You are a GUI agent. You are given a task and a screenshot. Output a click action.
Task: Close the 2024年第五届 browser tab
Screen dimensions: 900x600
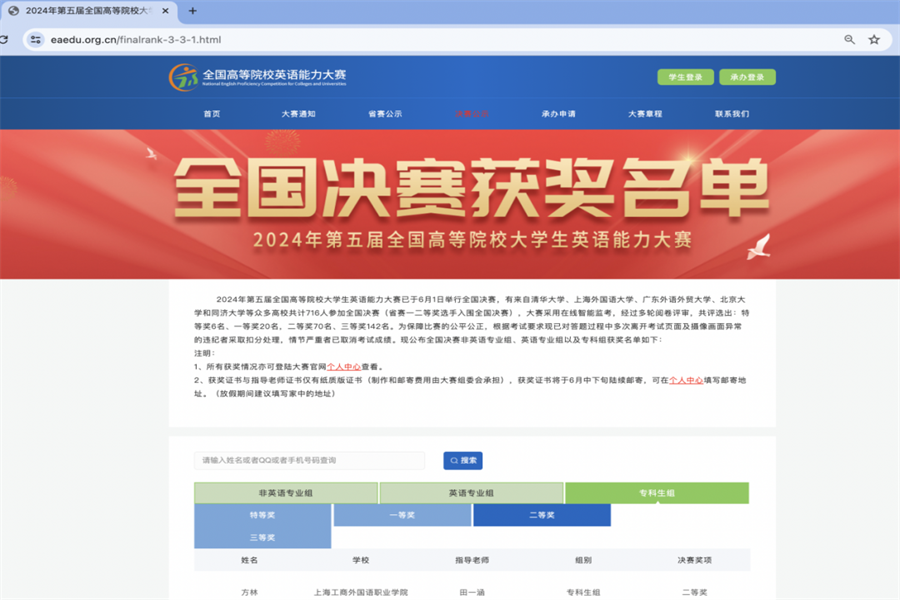coord(165,12)
